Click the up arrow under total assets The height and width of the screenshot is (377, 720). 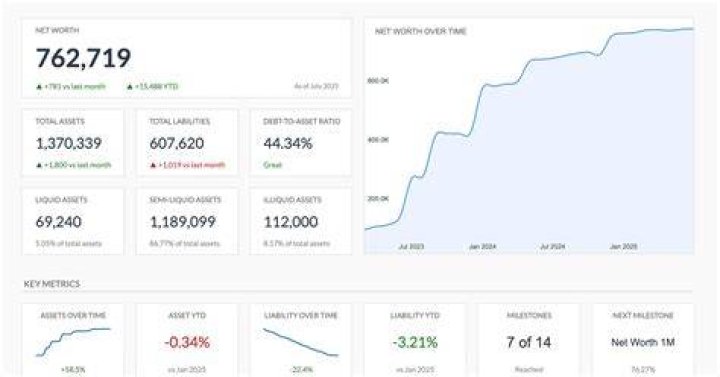[x=39, y=165]
